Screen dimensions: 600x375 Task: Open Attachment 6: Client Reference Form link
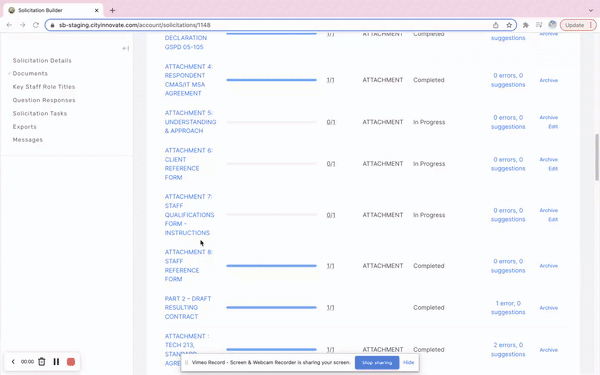point(188,164)
